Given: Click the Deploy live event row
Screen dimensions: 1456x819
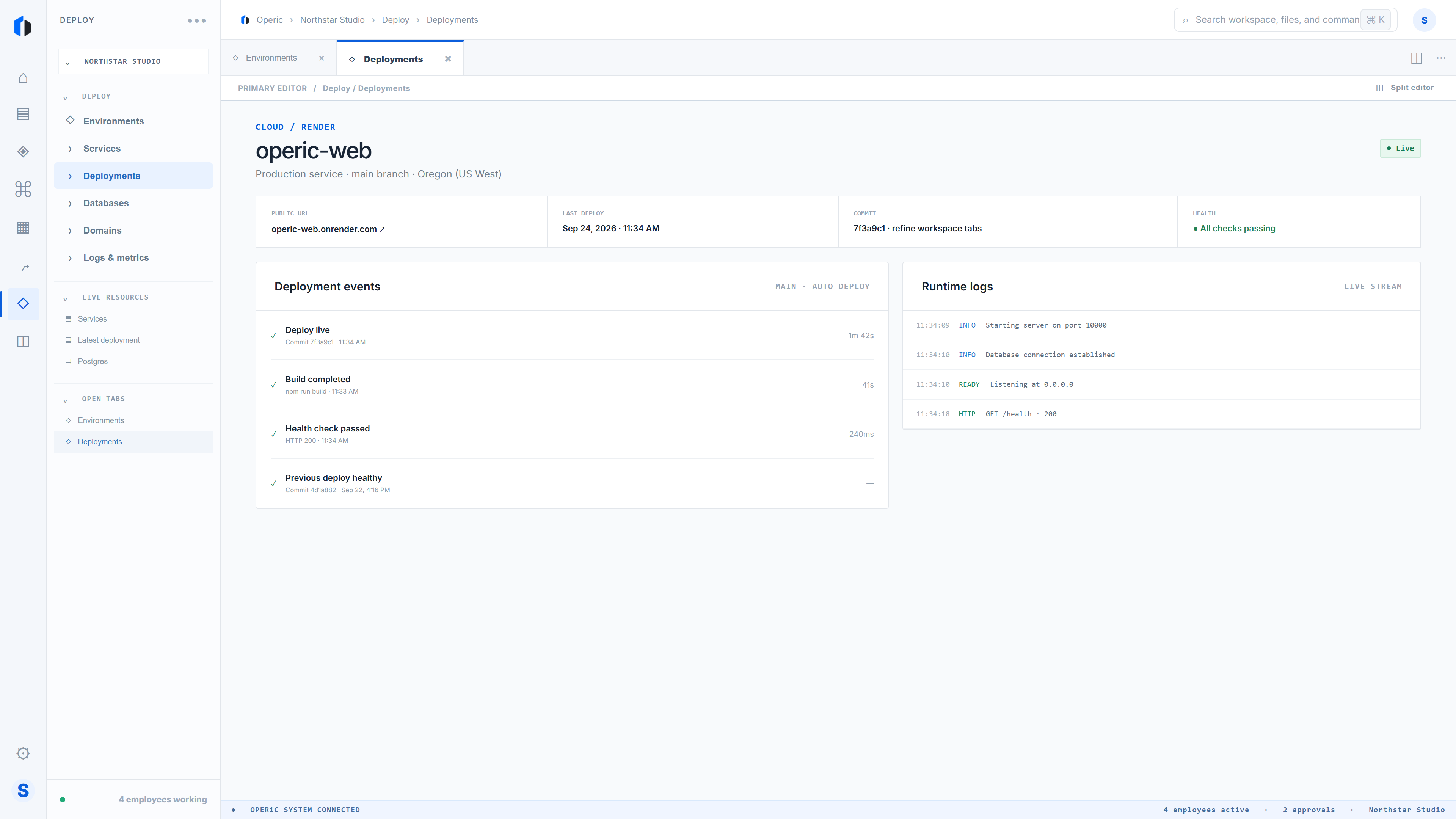Looking at the screenshot, I should tap(572, 335).
